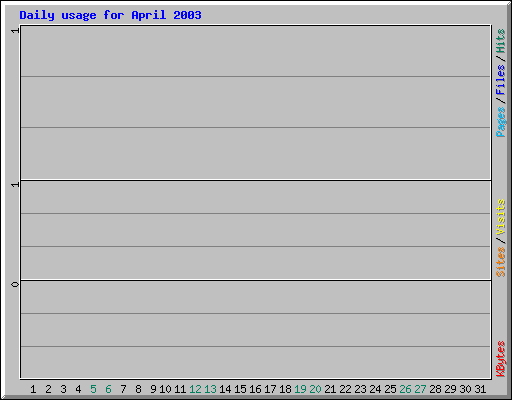Click day 21 on the x-axis
The height and width of the screenshot is (400, 512).
(x=330, y=389)
